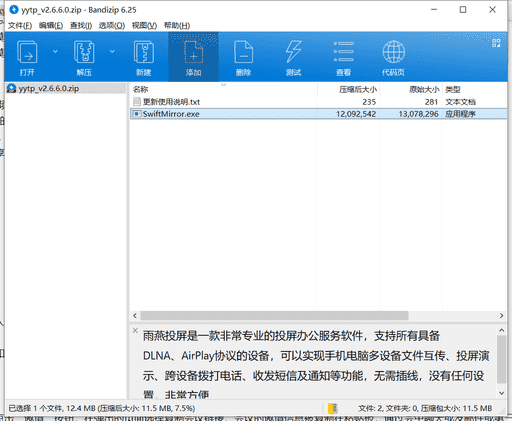Expand the Extract button dropdown arrow

tap(112, 51)
